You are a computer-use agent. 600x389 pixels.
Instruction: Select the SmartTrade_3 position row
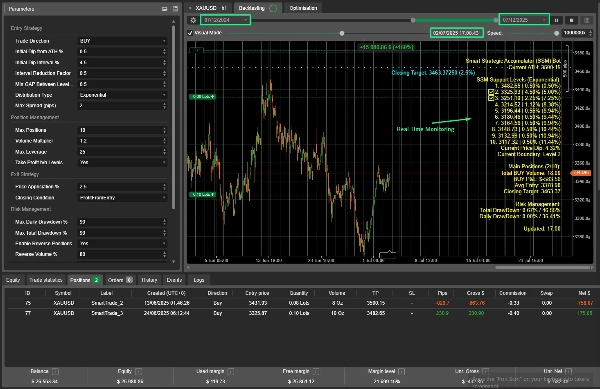(x=300, y=313)
